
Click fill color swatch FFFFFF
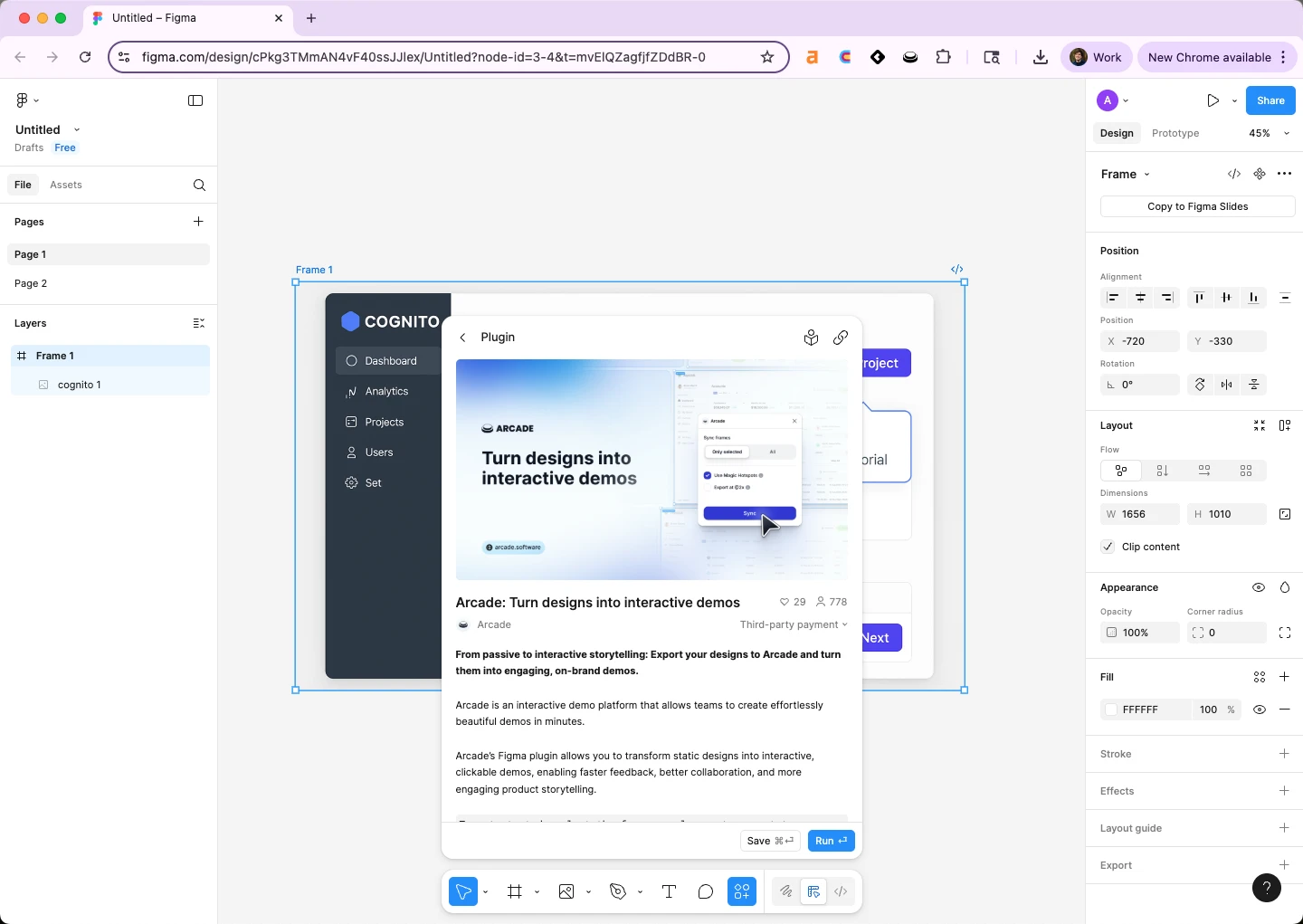(1112, 710)
